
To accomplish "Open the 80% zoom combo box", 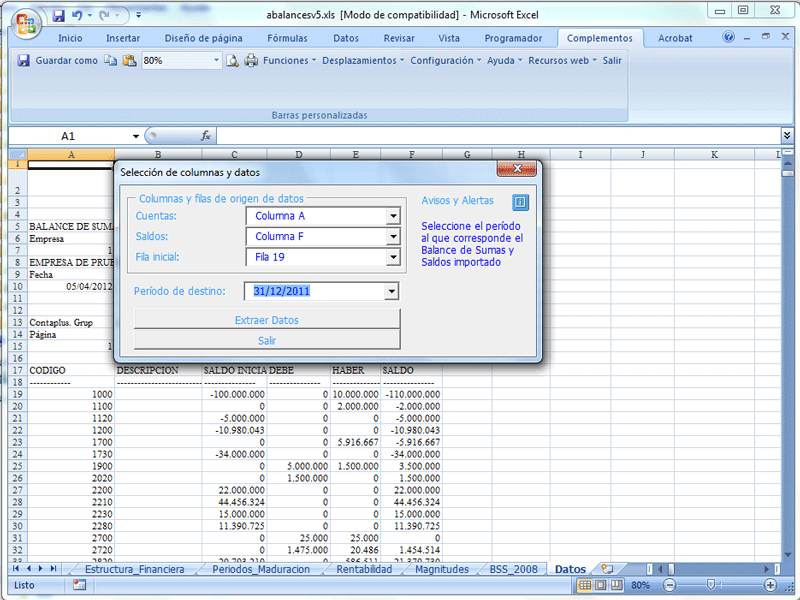I will click(216, 60).
